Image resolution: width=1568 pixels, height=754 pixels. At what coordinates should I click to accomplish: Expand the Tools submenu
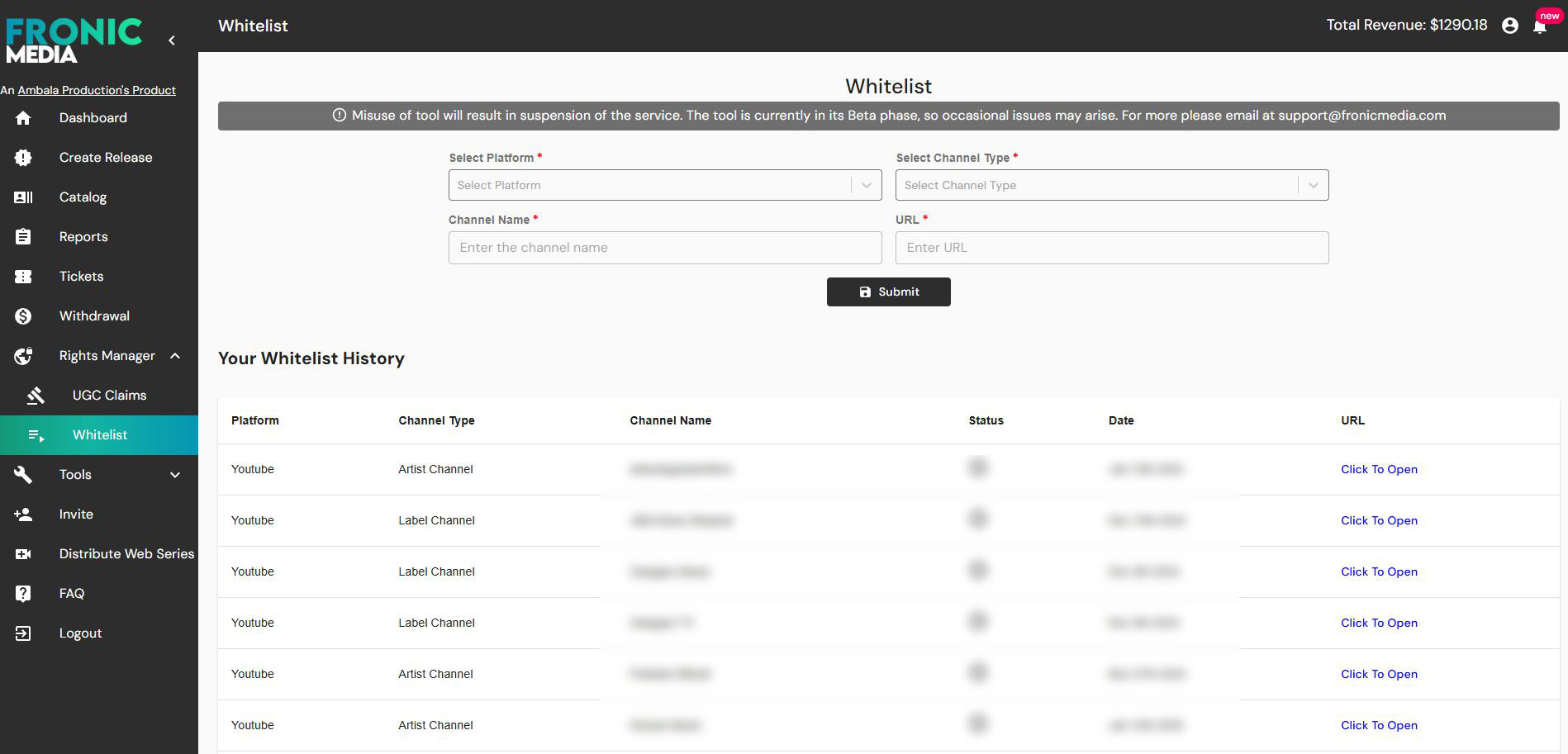click(x=175, y=475)
